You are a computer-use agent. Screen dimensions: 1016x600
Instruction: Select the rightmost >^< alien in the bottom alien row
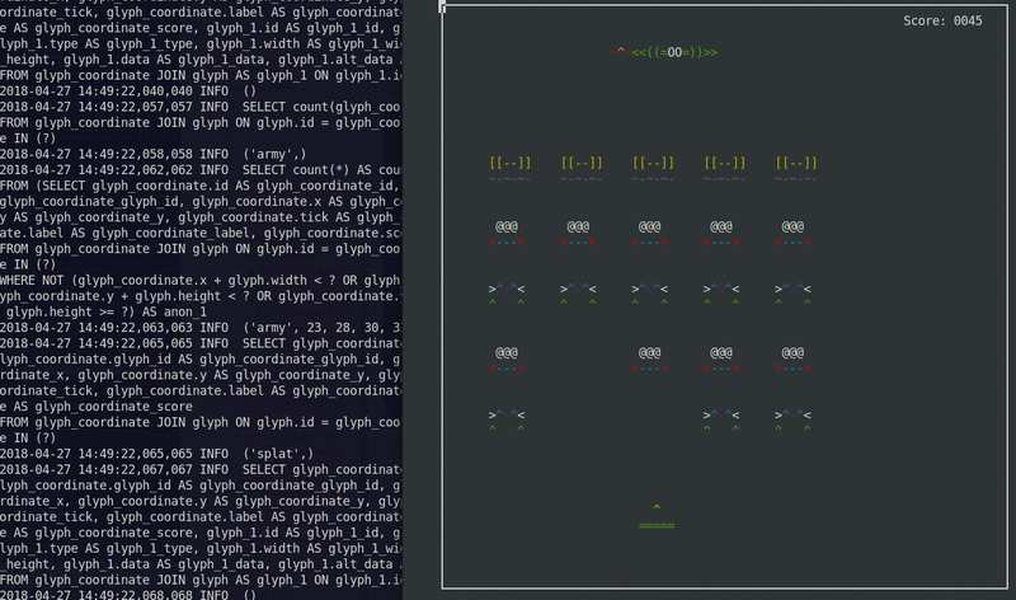[793, 413]
